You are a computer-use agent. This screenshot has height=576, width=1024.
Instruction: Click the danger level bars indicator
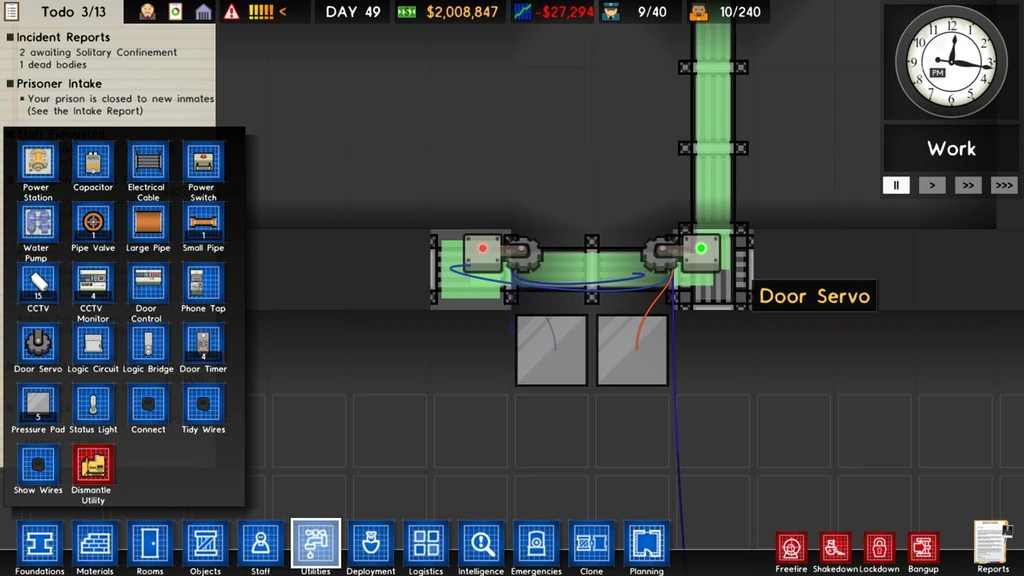[x=261, y=12]
